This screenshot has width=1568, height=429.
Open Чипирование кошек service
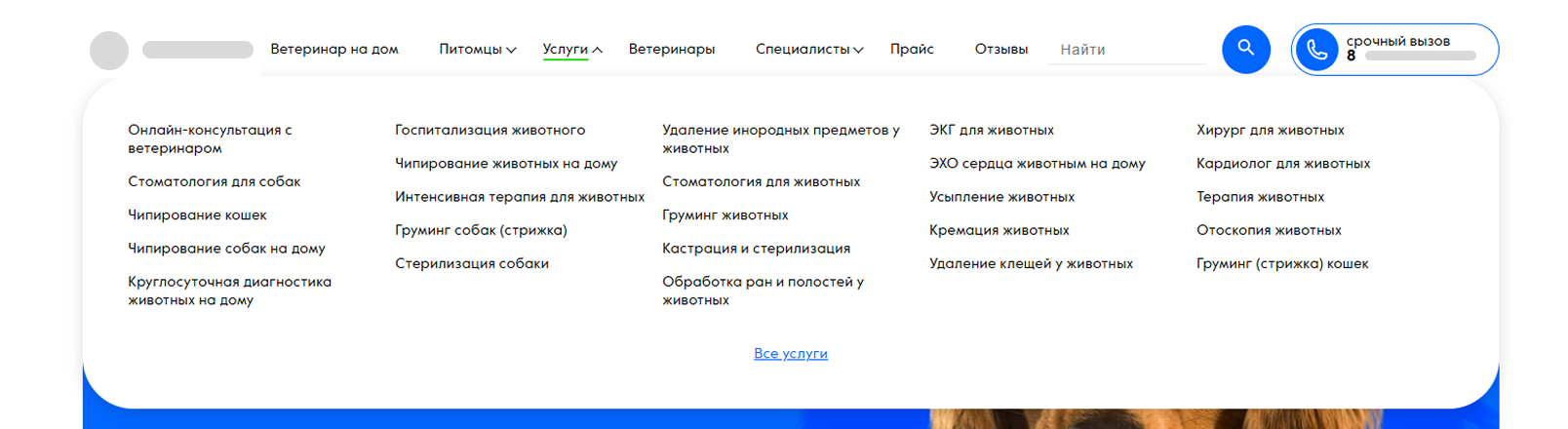(197, 214)
